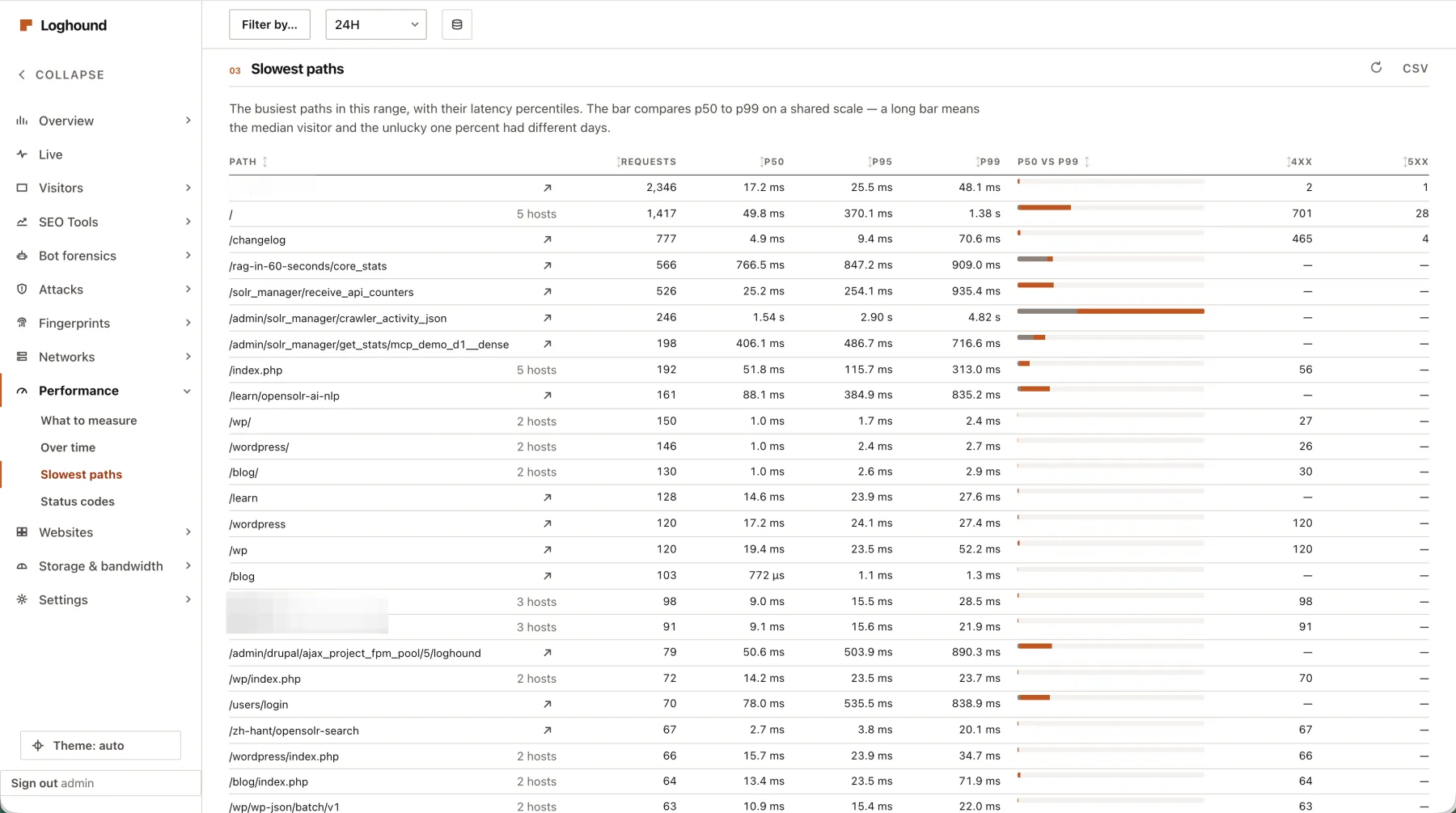Click the Settings gear icon in sidebar

coord(22,599)
